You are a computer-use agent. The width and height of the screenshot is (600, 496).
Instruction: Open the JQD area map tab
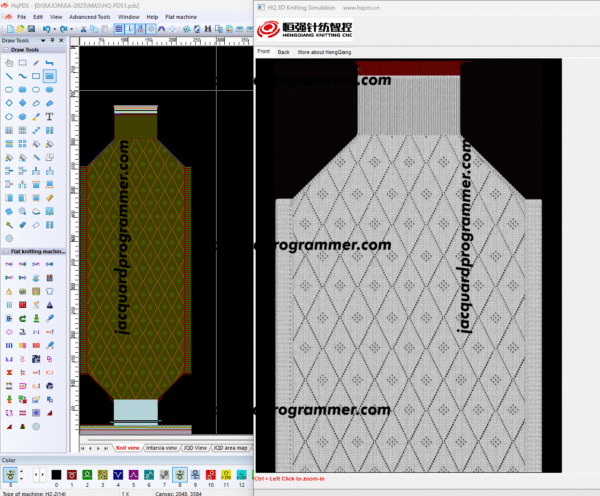pos(231,447)
